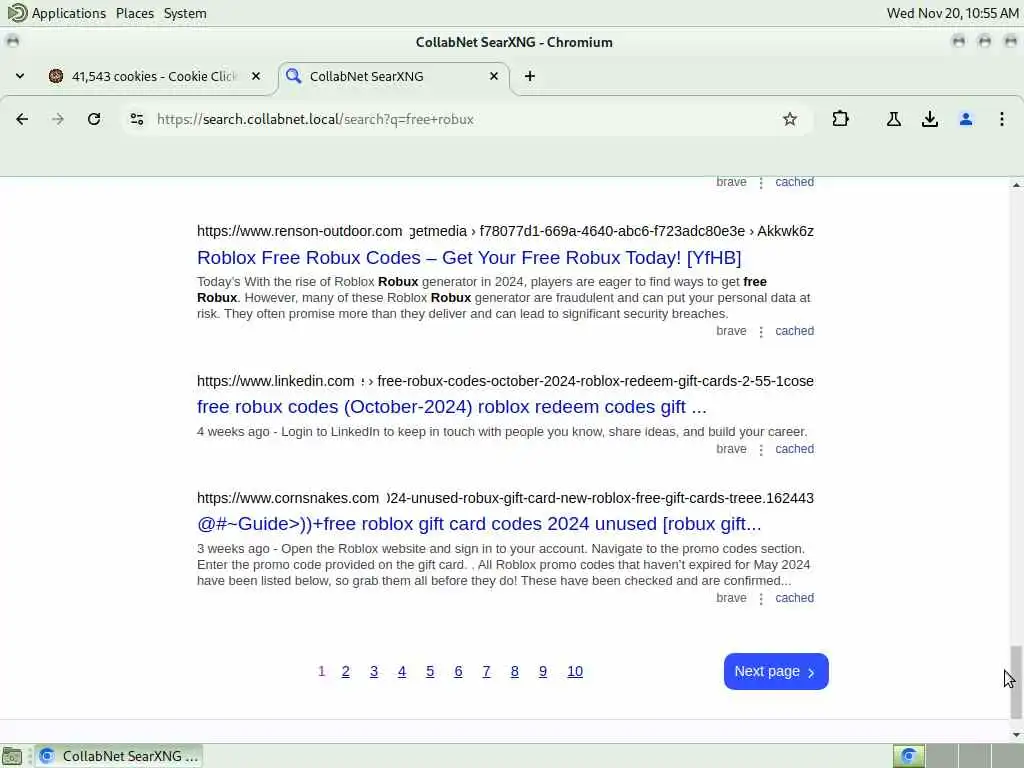Open the System menu
The height and width of the screenshot is (768, 1024).
185,13
